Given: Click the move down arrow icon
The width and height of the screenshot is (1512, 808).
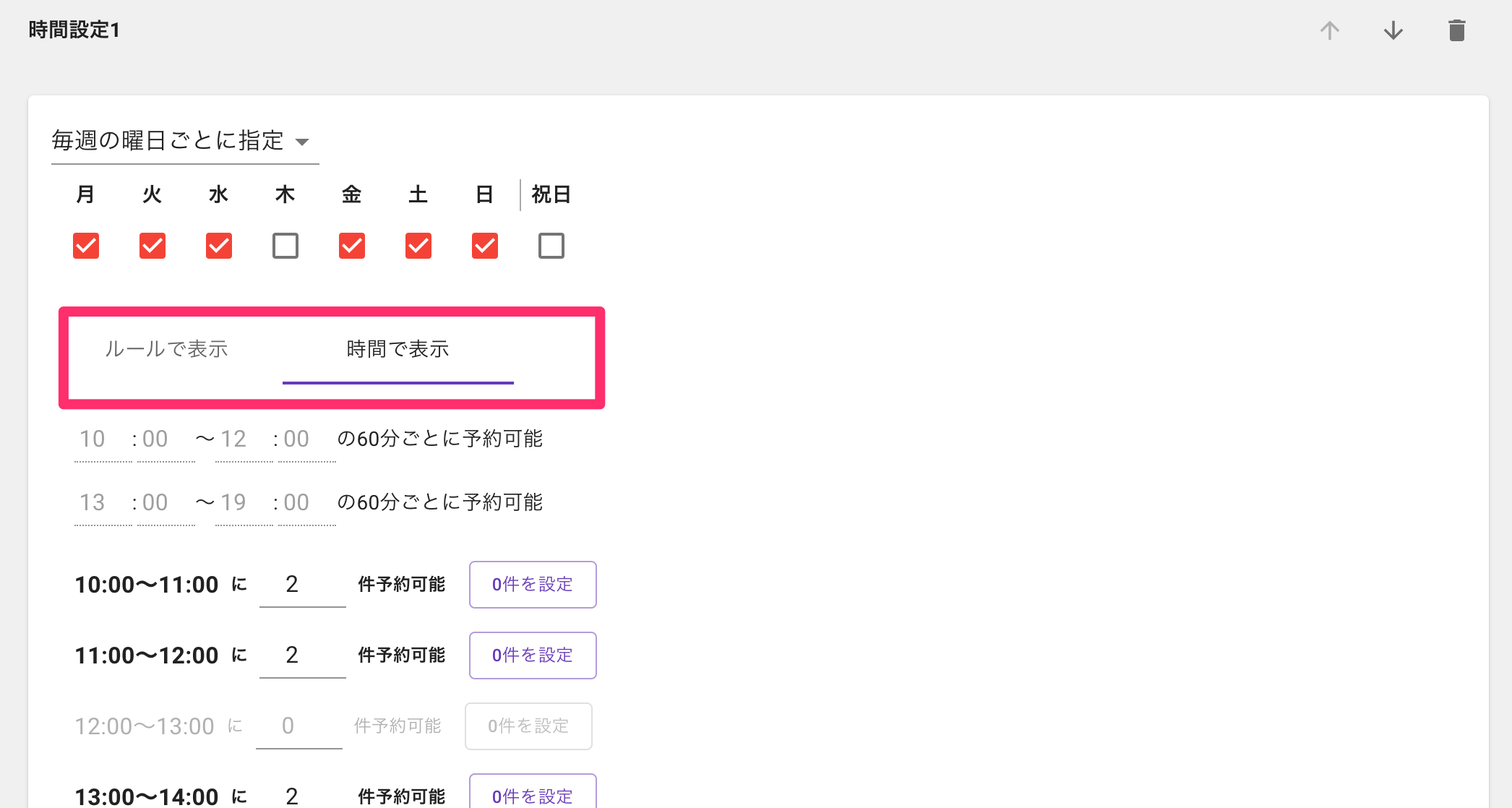Looking at the screenshot, I should [x=1393, y=30].
